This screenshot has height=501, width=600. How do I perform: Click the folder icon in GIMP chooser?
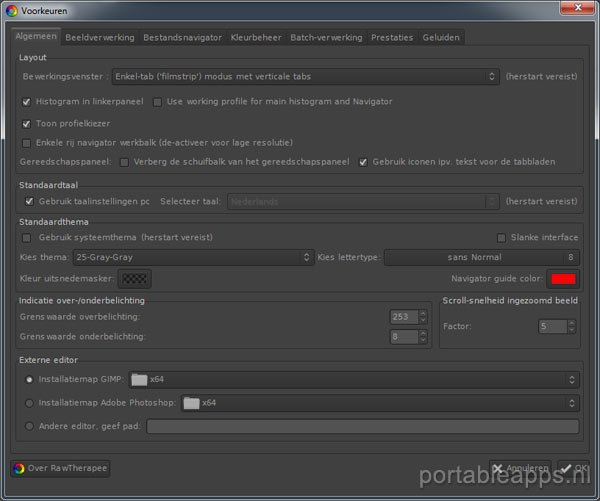tap(139, 380)
